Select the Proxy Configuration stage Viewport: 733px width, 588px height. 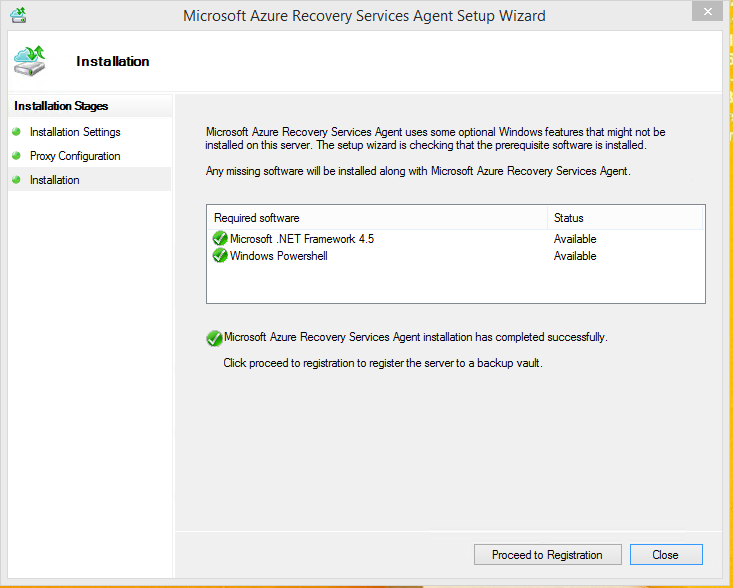tap(75, 156)
